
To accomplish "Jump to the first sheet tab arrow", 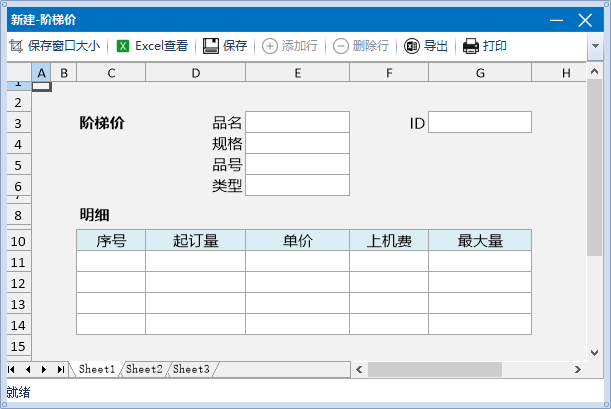I will coord(12,369).
